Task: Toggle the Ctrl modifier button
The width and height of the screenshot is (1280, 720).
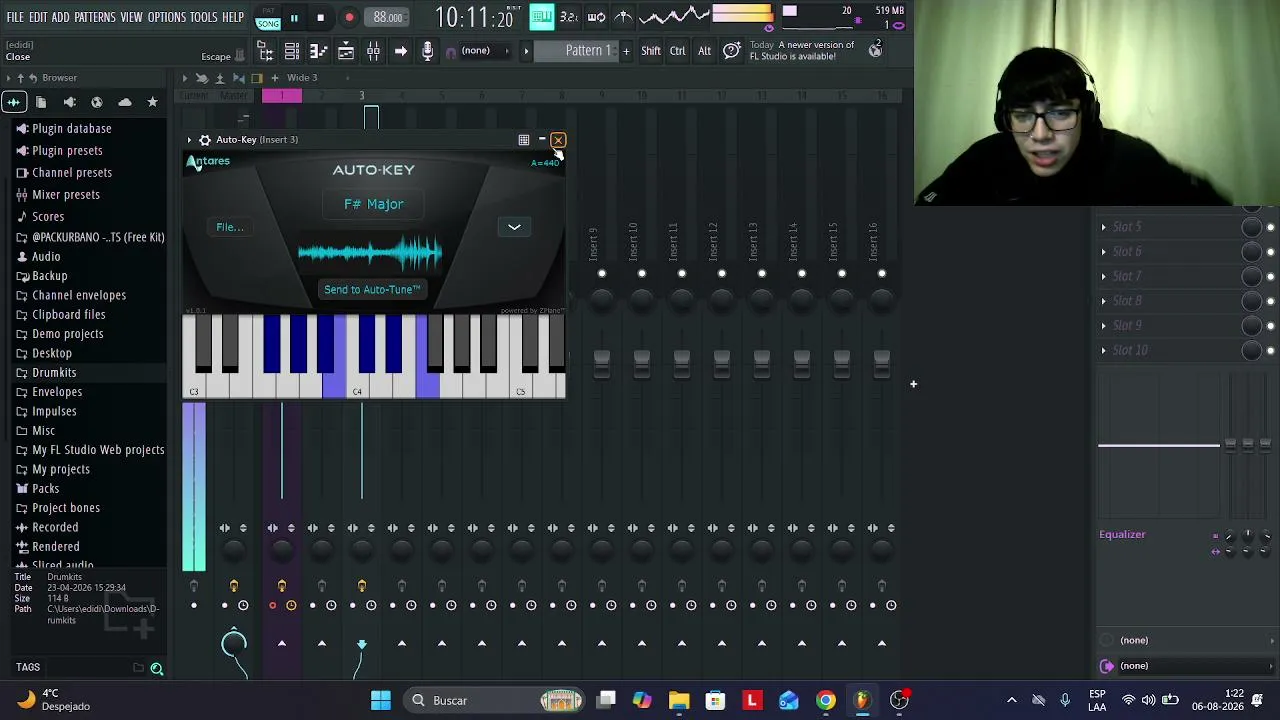Action: pos(678,51)
